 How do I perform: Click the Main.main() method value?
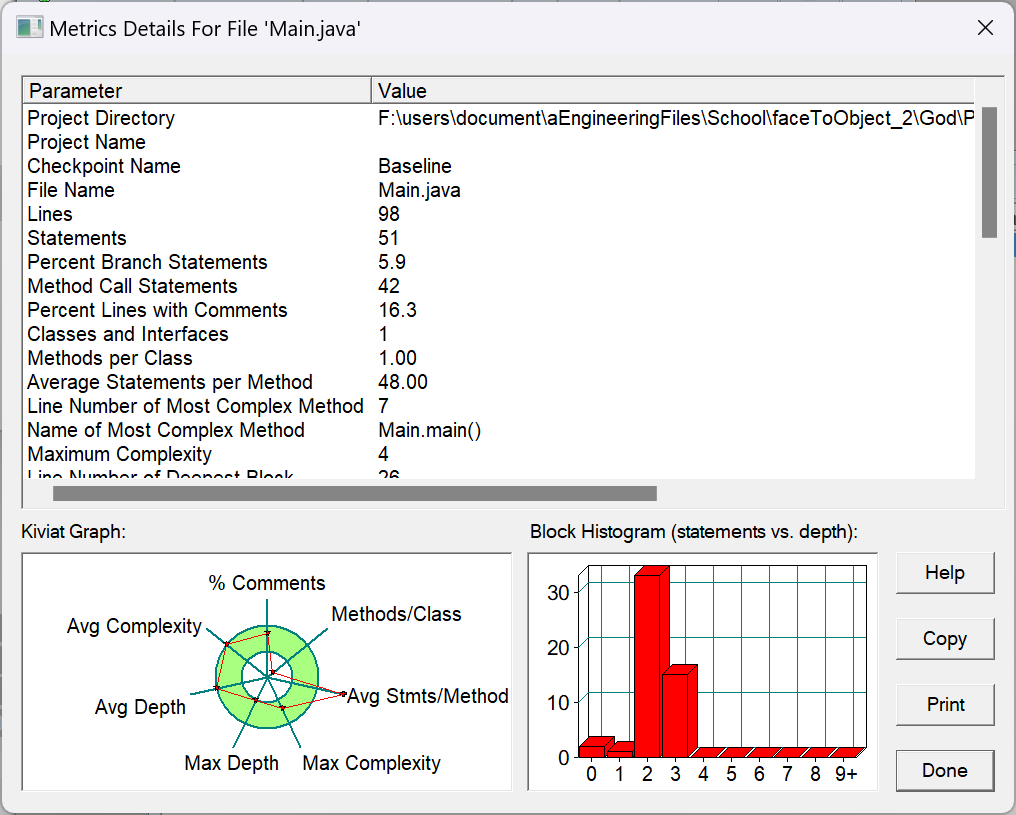pyautogui.click(x=430, y=430)
